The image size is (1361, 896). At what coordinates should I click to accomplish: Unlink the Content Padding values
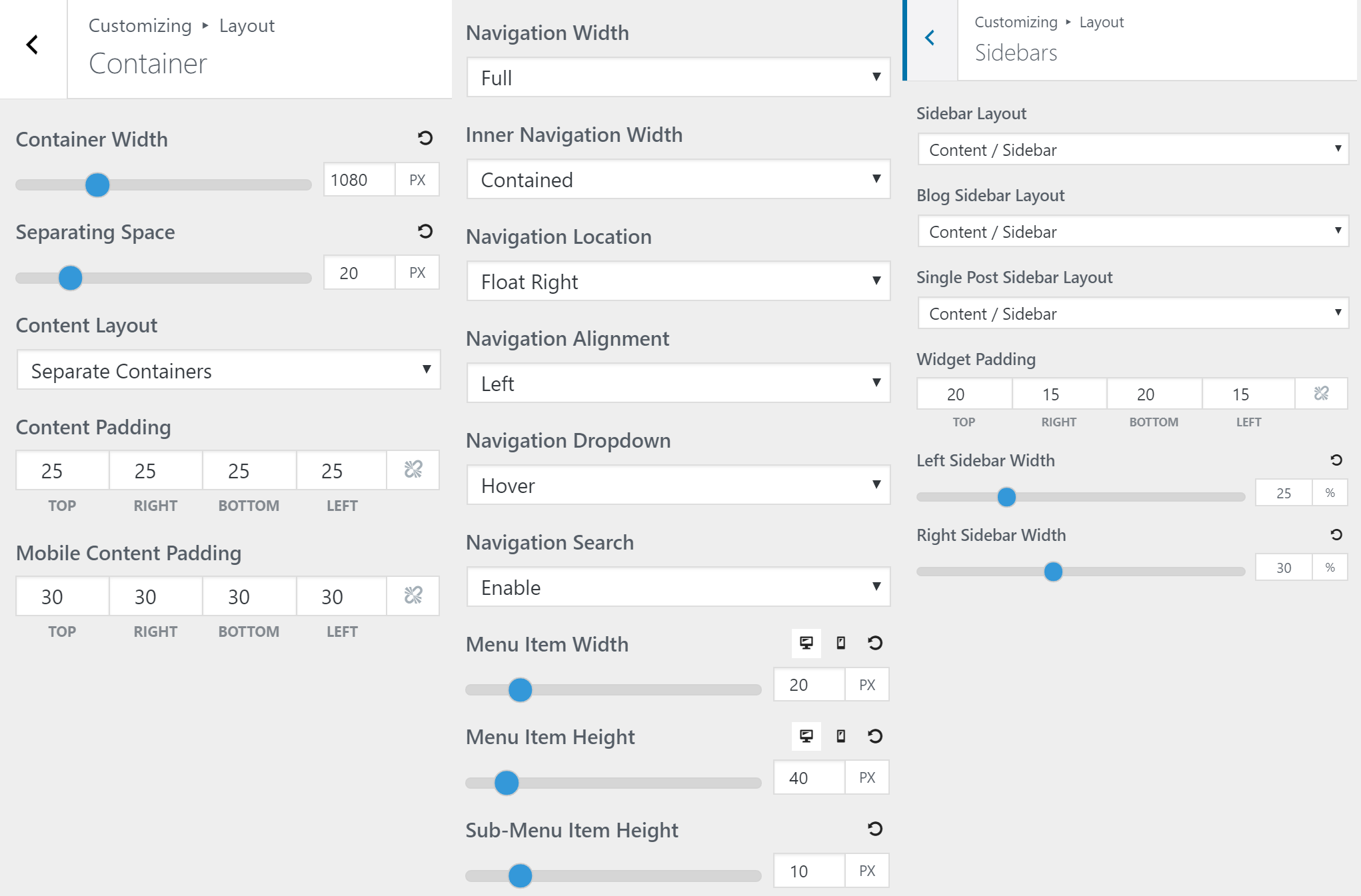pyautogui.click(x=412, y=470)
